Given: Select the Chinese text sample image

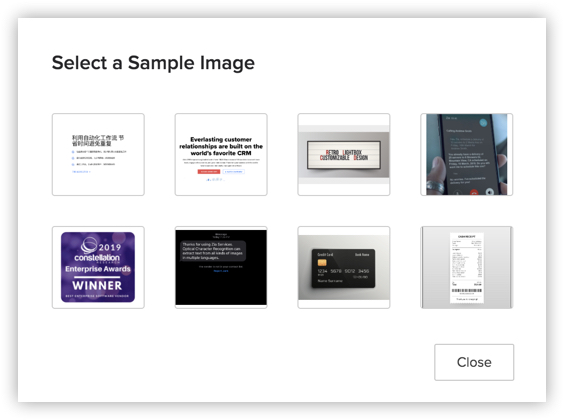Looking at the screenshot, I should tap(98, 155).
